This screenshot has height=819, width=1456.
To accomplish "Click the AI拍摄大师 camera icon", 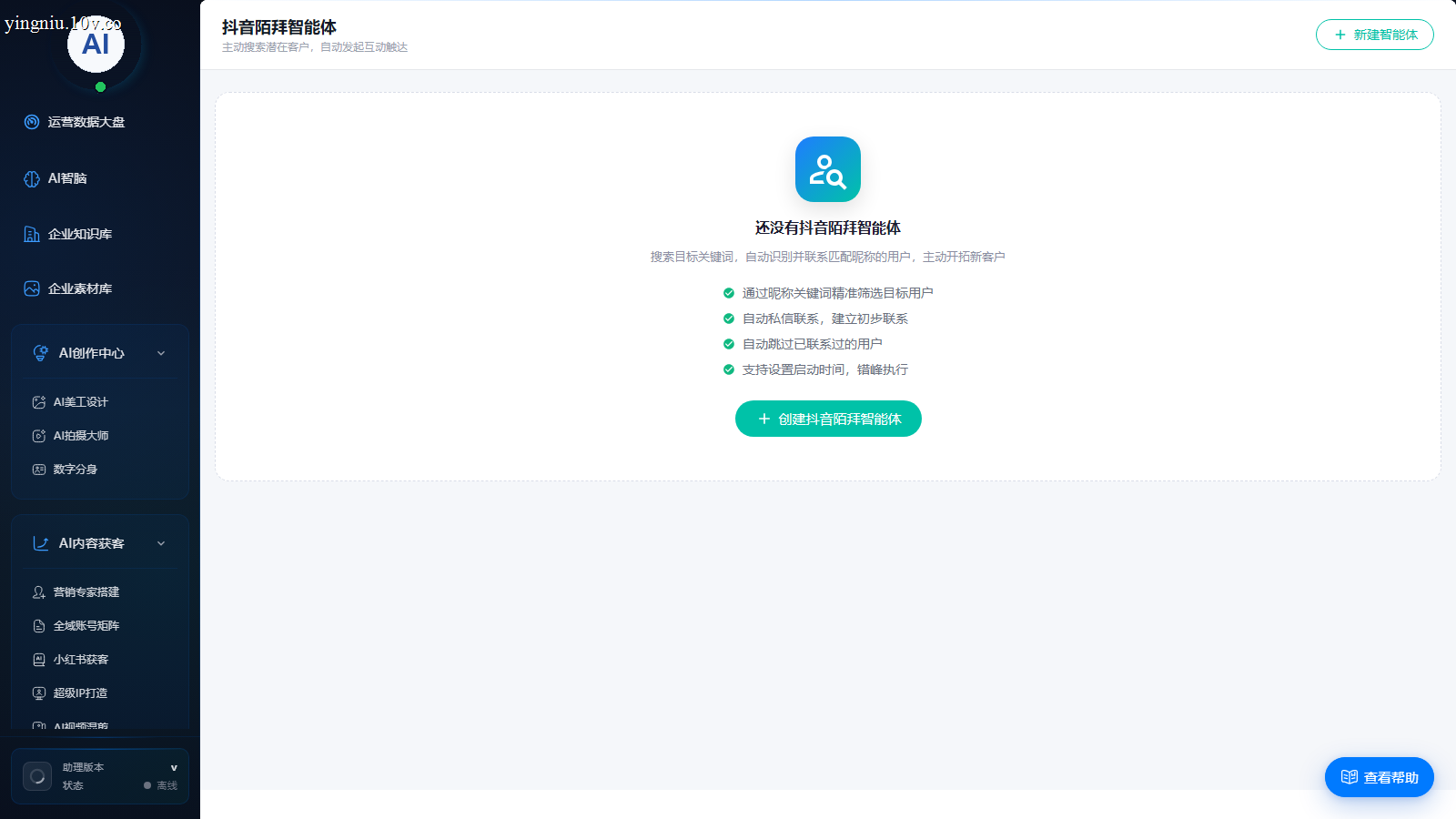I will tap(39, 436).
